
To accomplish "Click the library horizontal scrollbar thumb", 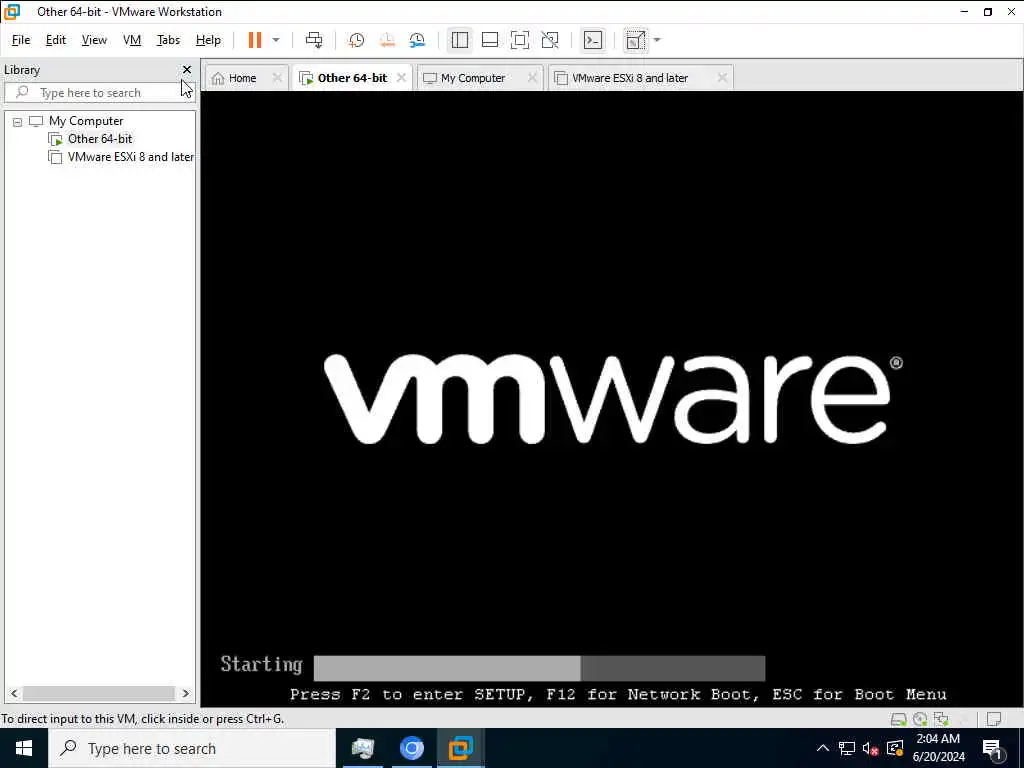I will coord(99,694).
